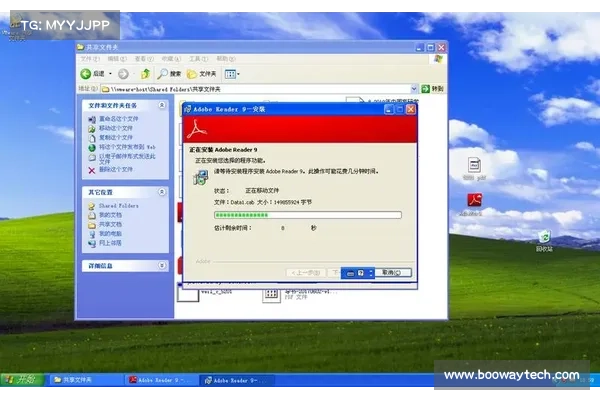600x400 pixels.
Task: Expand the 详细信息 details panel
Action: point(162,265)
